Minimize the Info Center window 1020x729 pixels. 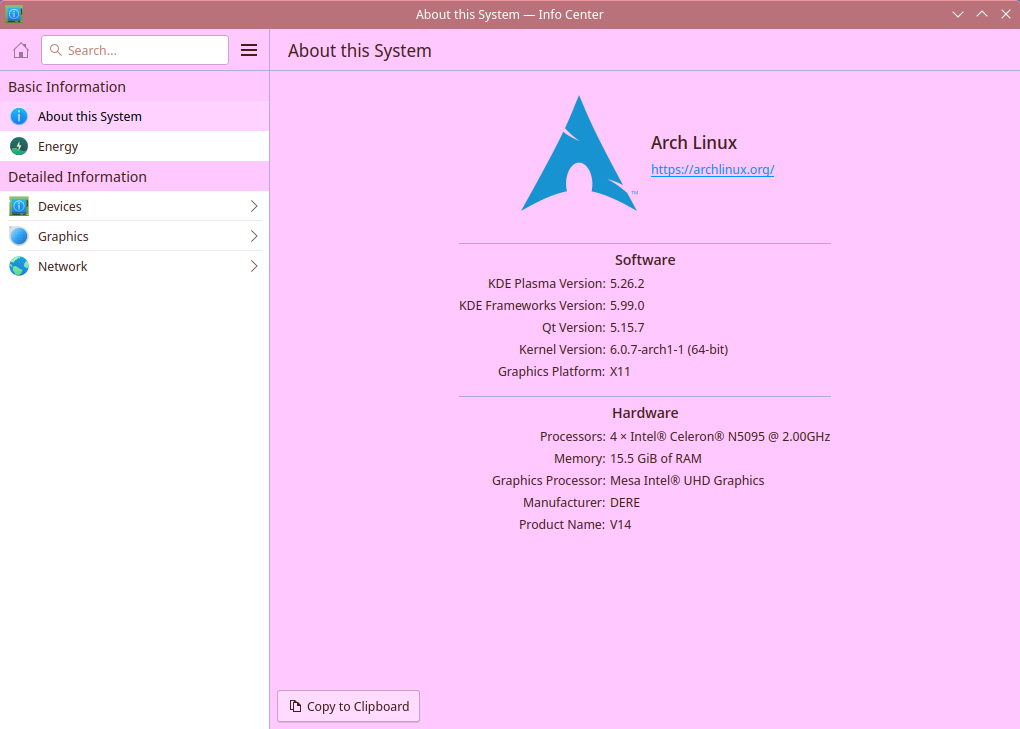[x=958, y=14]
